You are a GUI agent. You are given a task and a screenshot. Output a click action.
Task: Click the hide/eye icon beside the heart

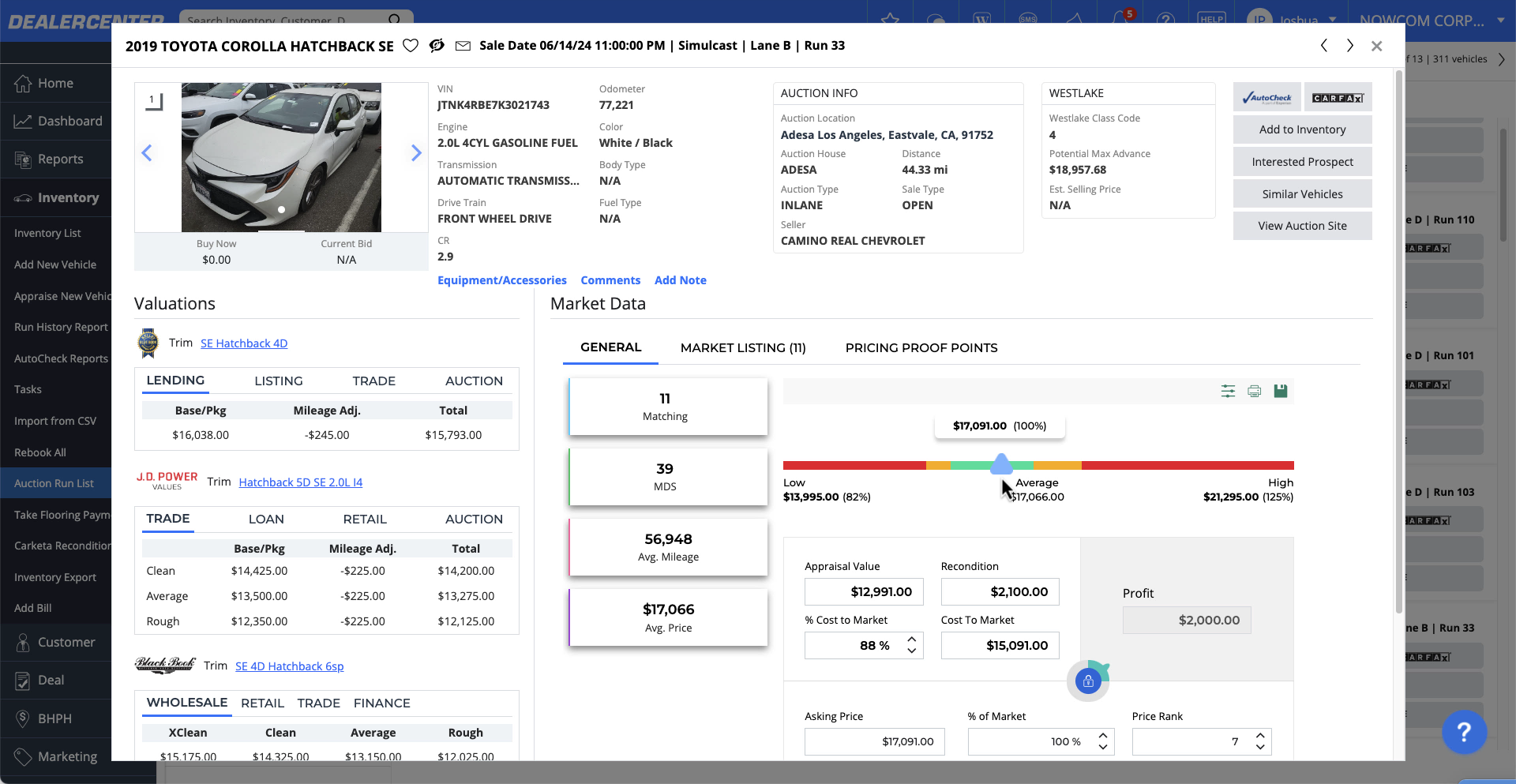tap(437, 46)
